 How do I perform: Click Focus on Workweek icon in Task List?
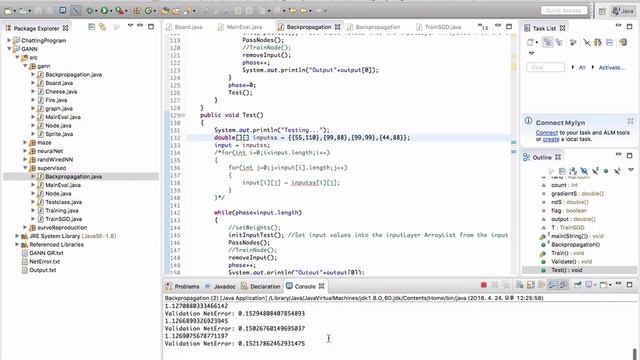click(x=573, y=42)
